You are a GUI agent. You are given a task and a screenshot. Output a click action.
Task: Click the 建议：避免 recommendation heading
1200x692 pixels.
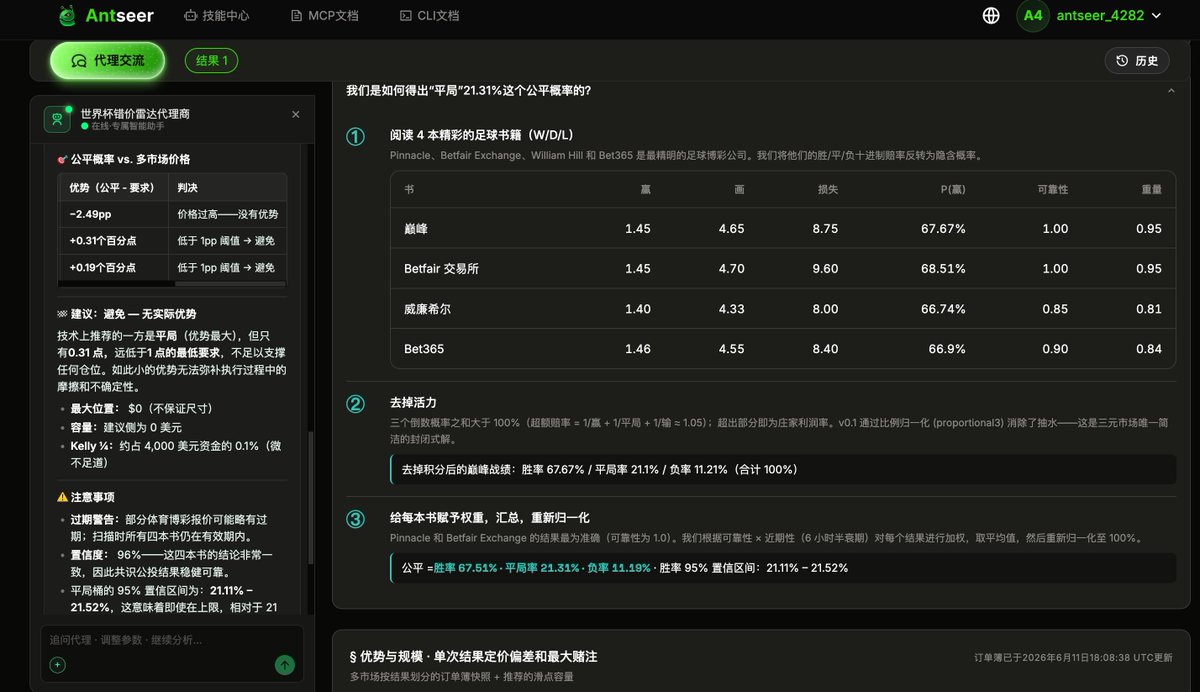(127, 314)
